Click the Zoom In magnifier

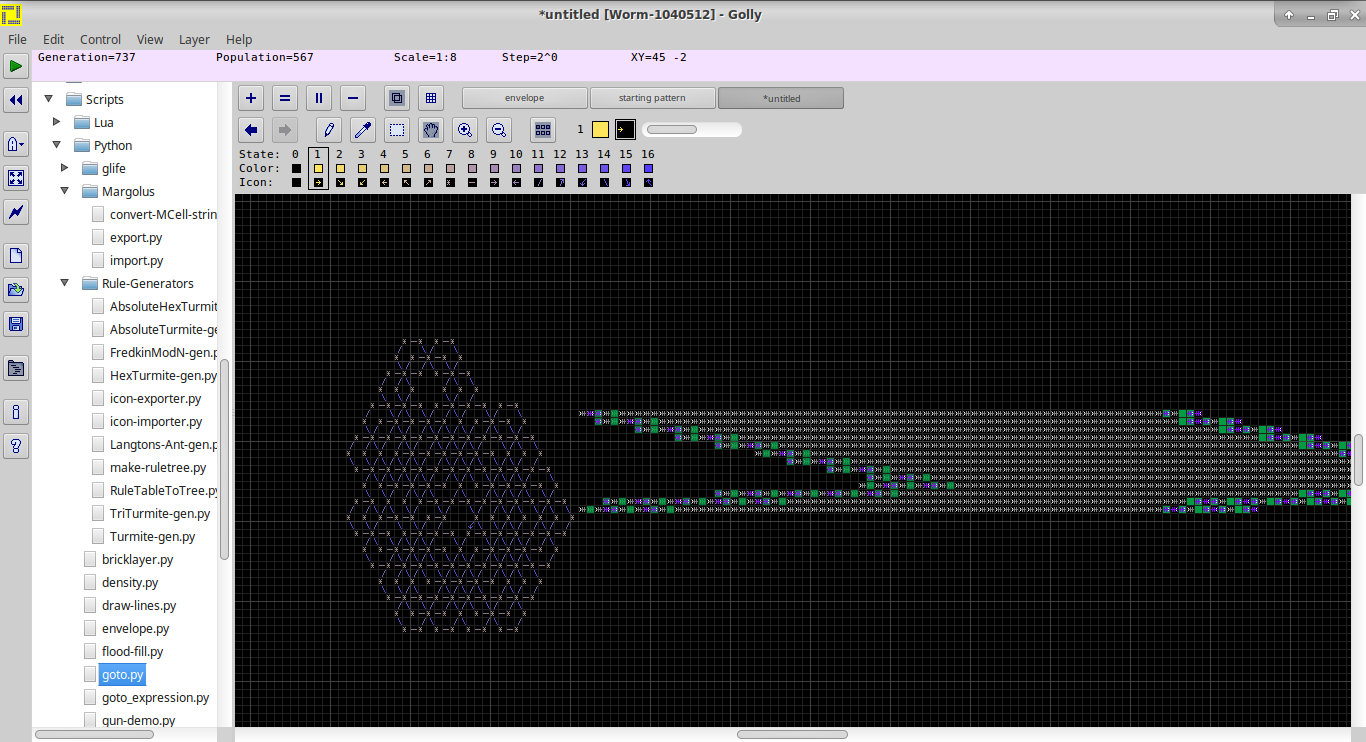(465, 130)
